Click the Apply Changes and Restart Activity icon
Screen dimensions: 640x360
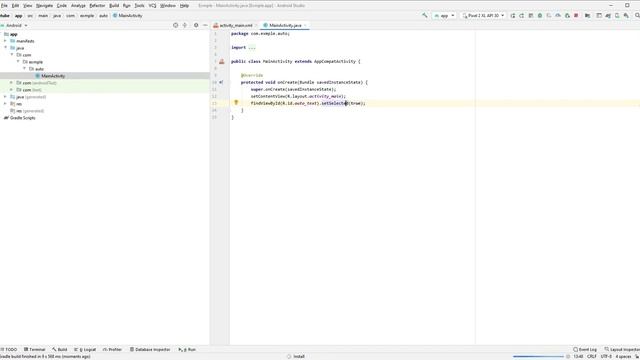coord(522,16)
